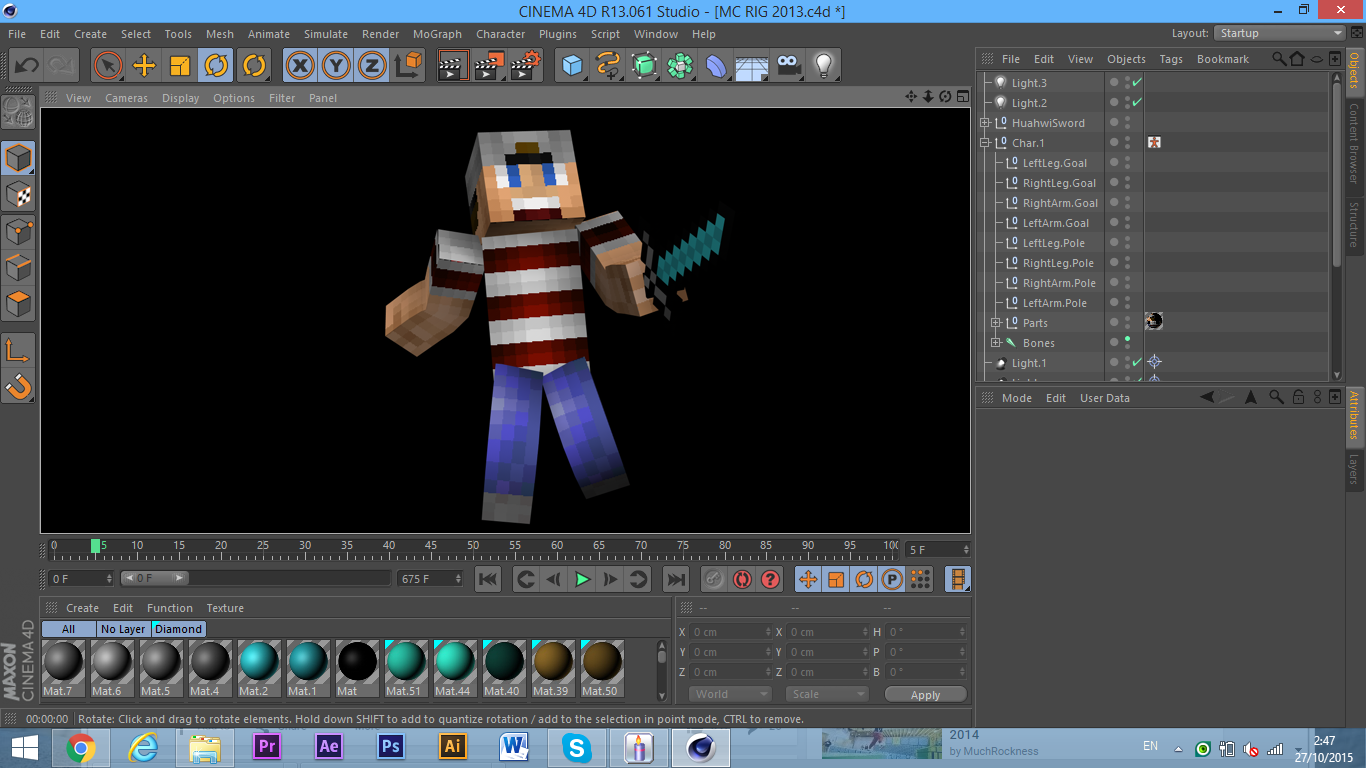Screen dimensions: 1366x768
Task: Collapse the Char.1 hierarchy
Action: click(x=985, y=143)
